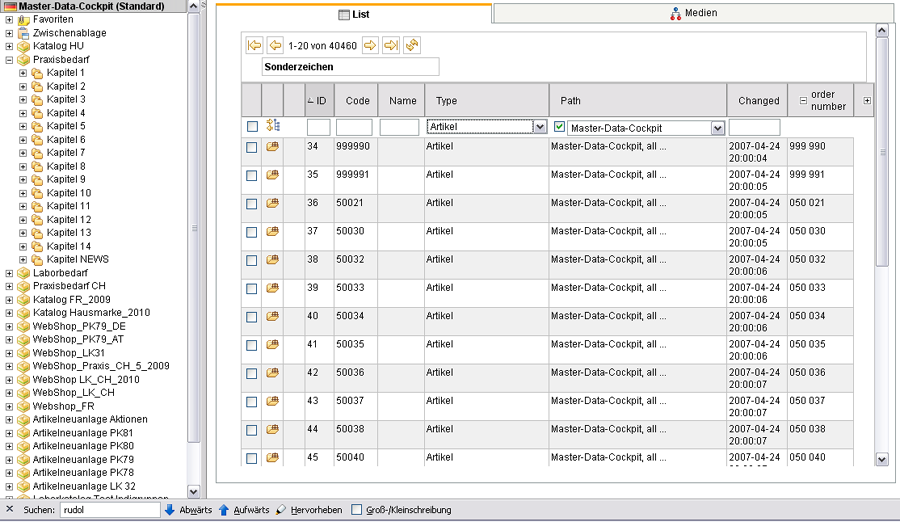Tick the select-all checkbox in filter row
Image resolution: width=900 pixels, height=522 pixels.
[x=252, y=126]
